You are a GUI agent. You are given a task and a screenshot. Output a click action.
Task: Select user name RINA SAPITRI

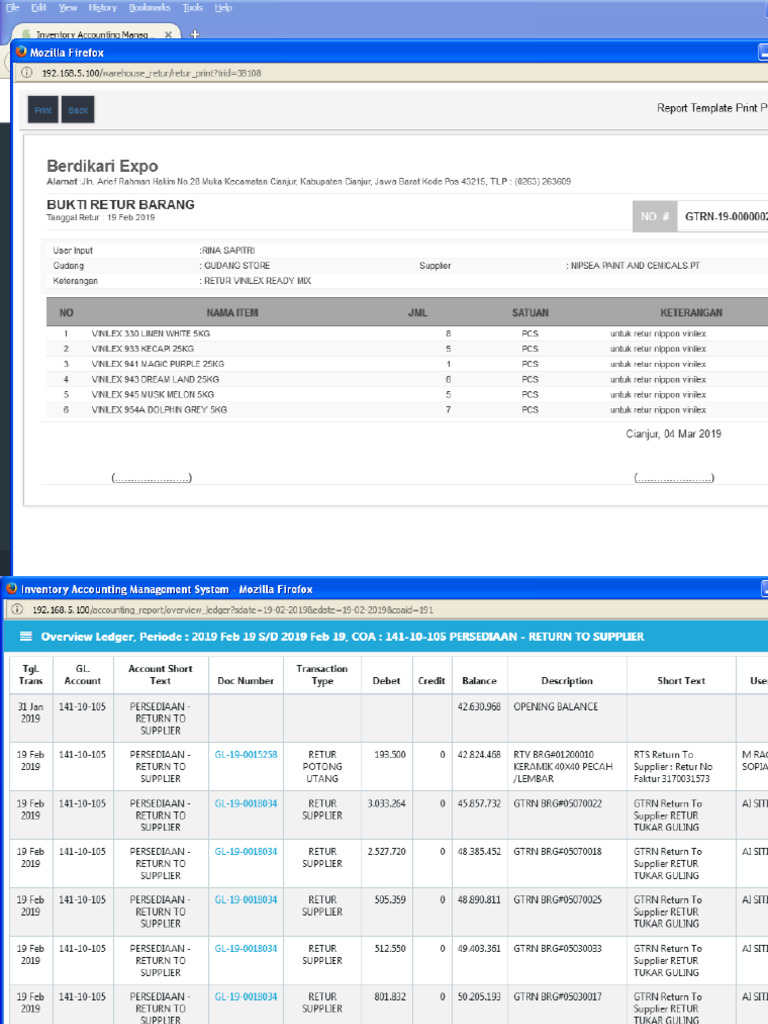point(229,250)
